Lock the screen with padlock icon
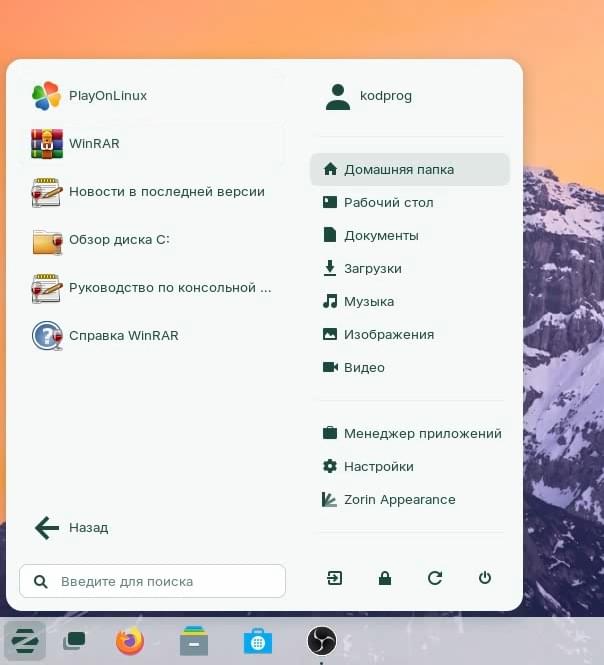This screenshot has height=665, width=604. pyautogui.click(x=385, y=578)
